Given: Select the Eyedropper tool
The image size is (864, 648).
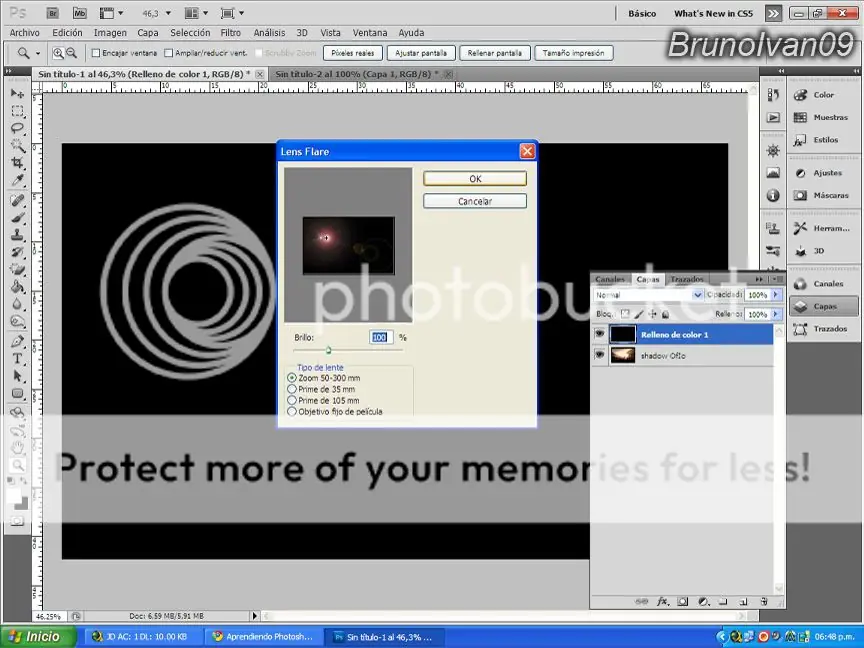Looking at the screenshot, I should 17,180.
